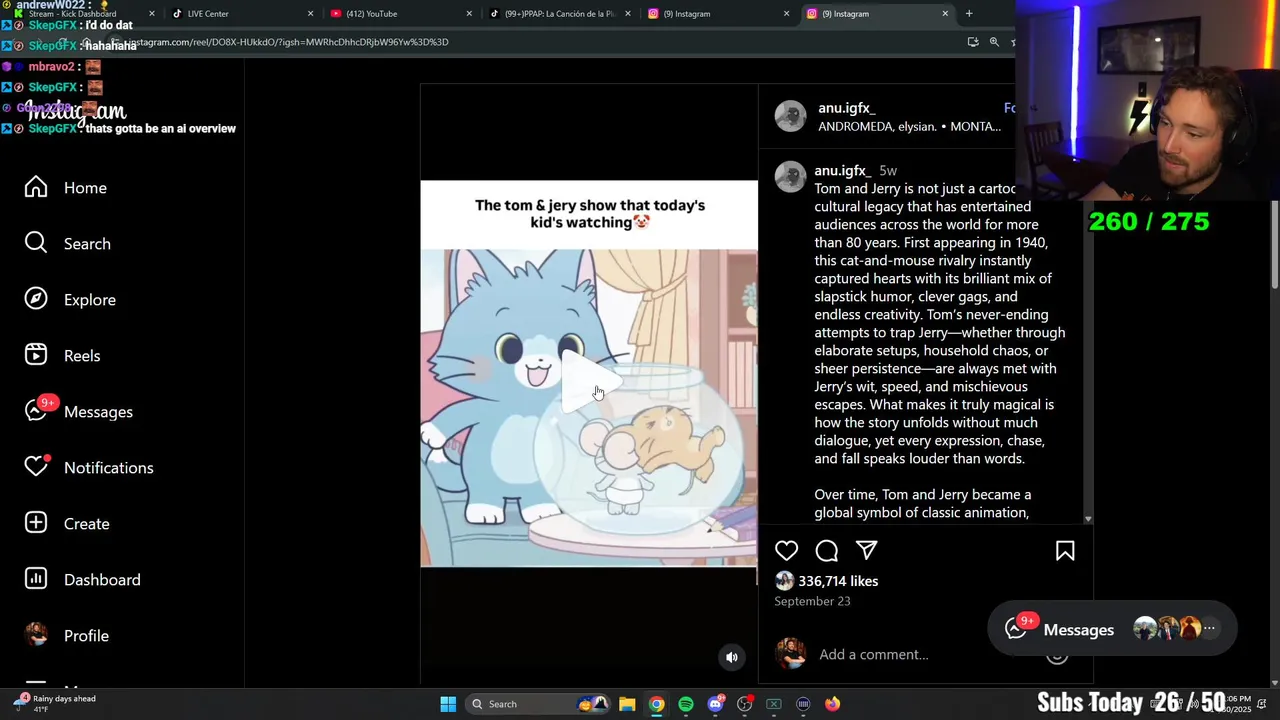Click the install app icon in address bar

click(x=973, y=42)
